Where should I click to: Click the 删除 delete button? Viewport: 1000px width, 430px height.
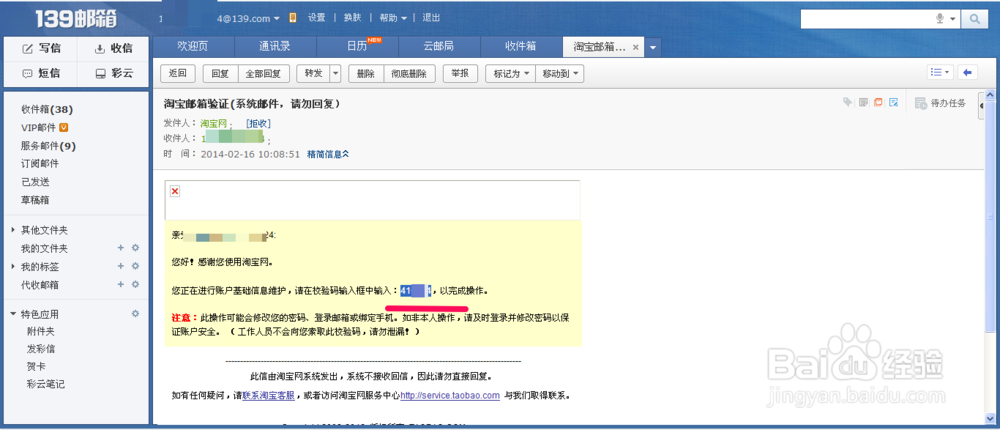[x=366, y=73]
